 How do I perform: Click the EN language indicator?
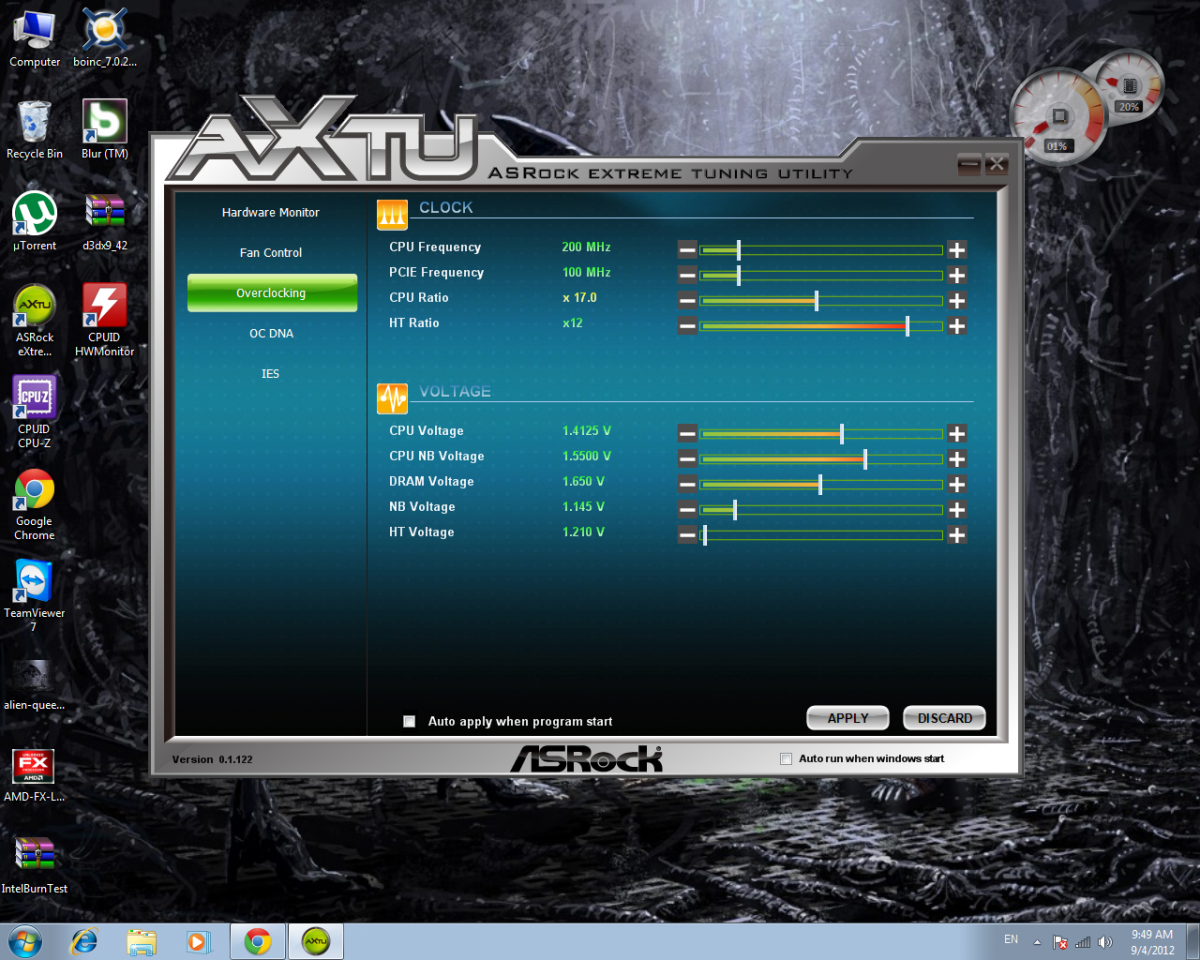pyautogui.click(x=1011, y=940)
